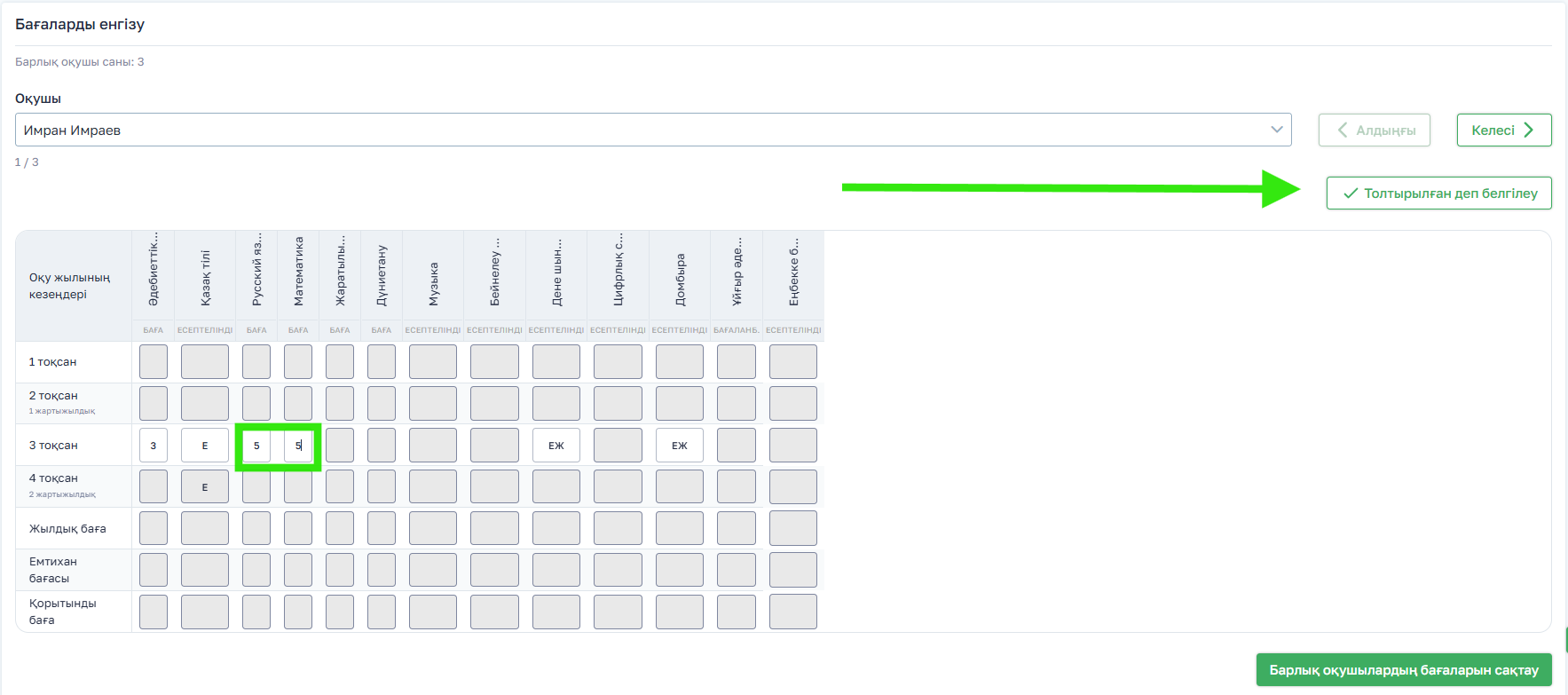Select 4 тоқсан Қазақ тілі cell with Е
This screenshot has height=695, width=1568.
click(205, 487)
